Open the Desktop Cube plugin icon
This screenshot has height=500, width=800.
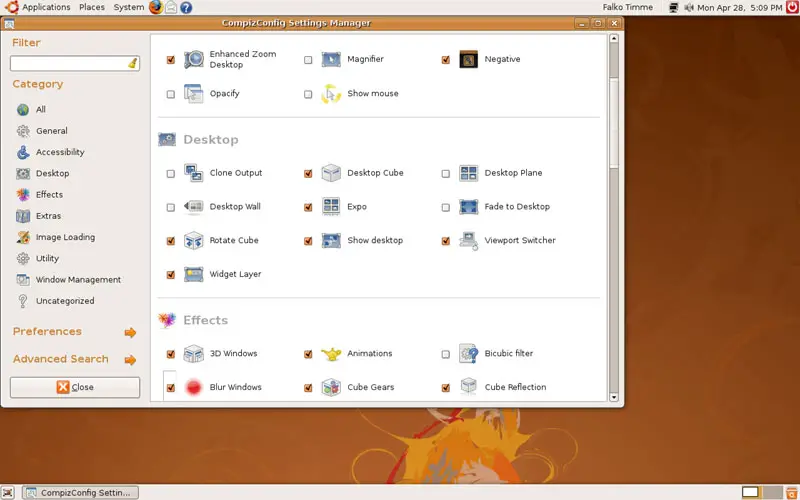tap(331, 173)
